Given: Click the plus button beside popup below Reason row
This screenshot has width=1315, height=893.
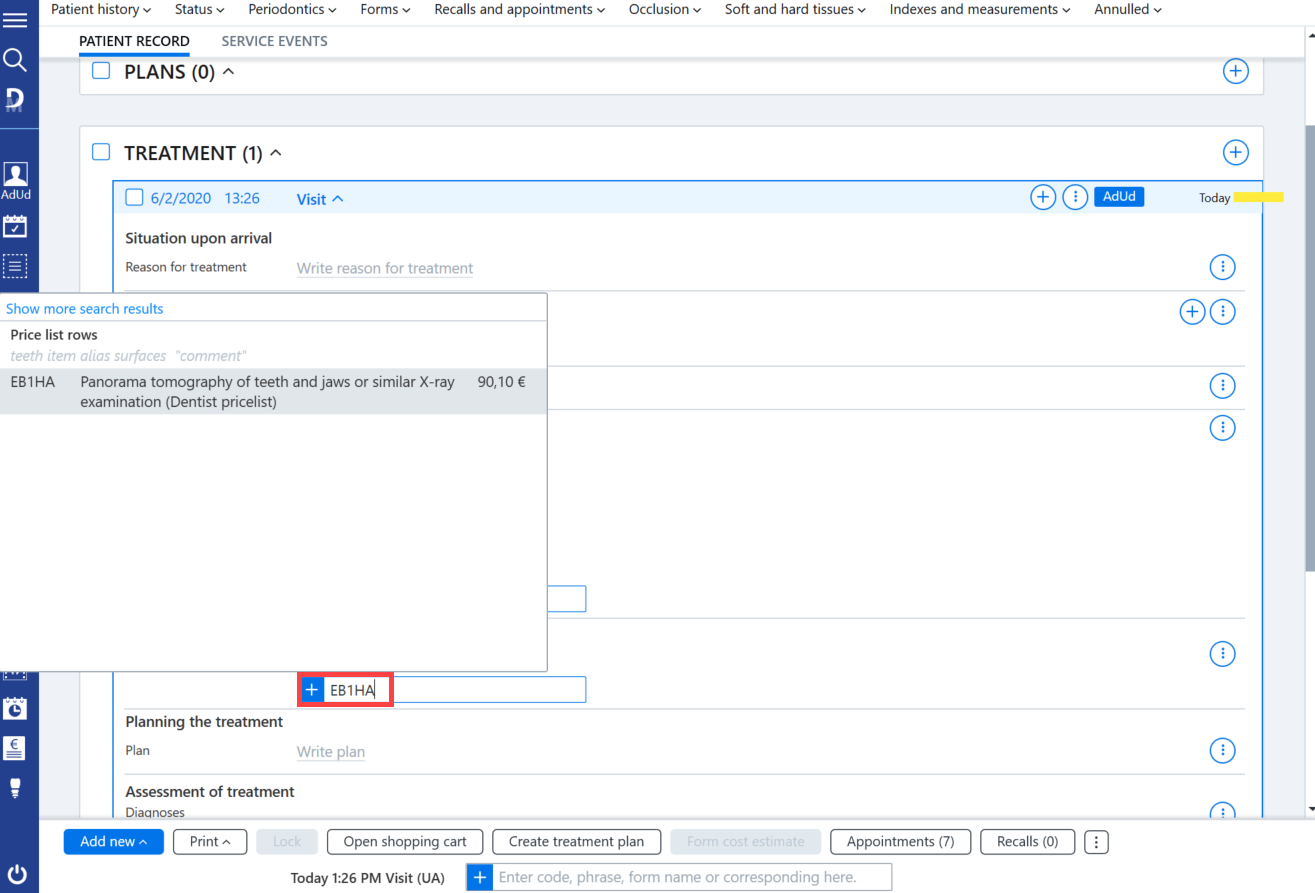Looking at the screenshot, I should (x=1192, y=312).
